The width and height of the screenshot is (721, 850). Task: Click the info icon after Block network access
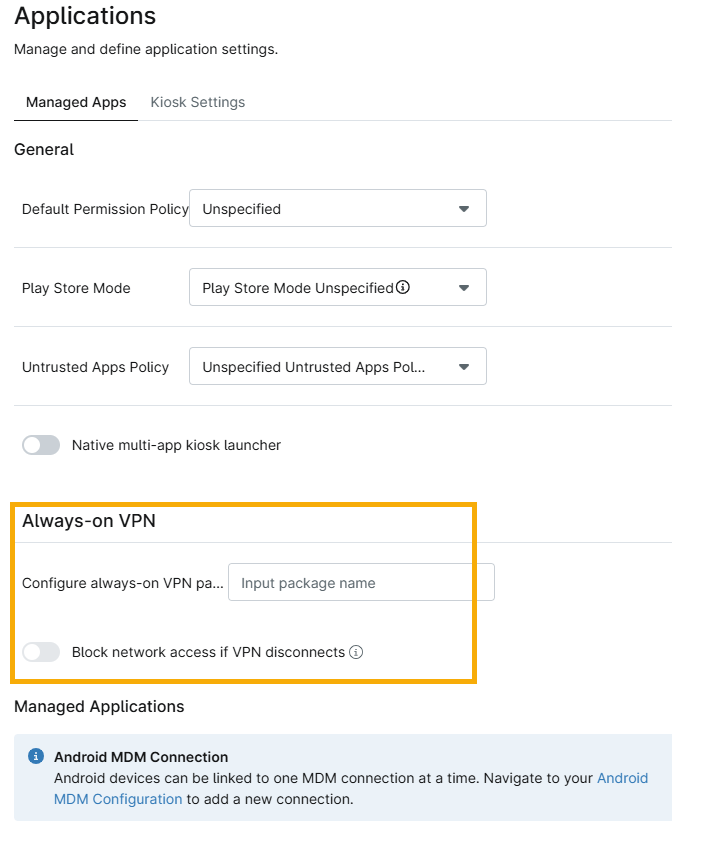(x=356, y=652)
